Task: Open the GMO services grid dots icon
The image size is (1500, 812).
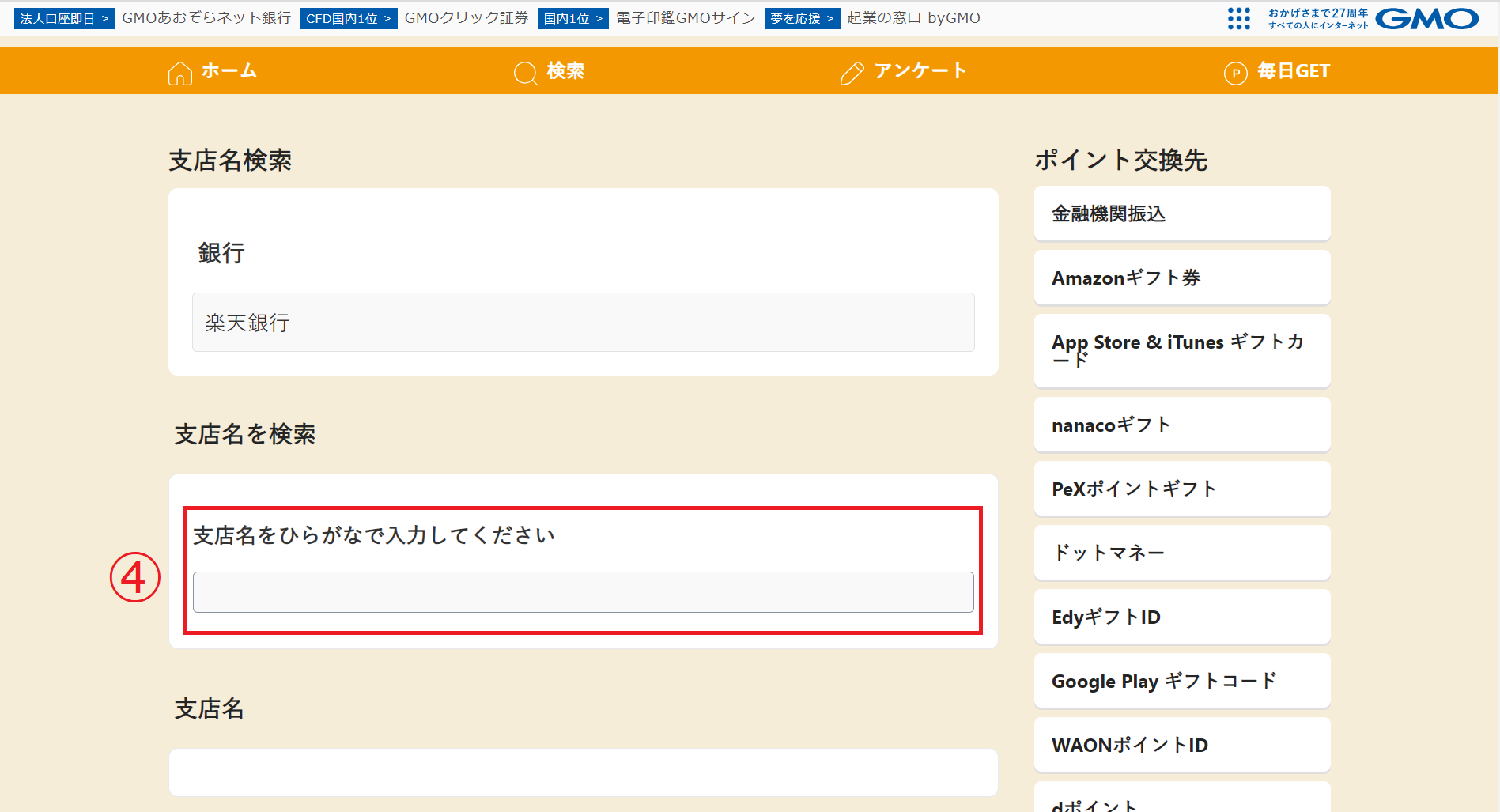Action: 1238,18
